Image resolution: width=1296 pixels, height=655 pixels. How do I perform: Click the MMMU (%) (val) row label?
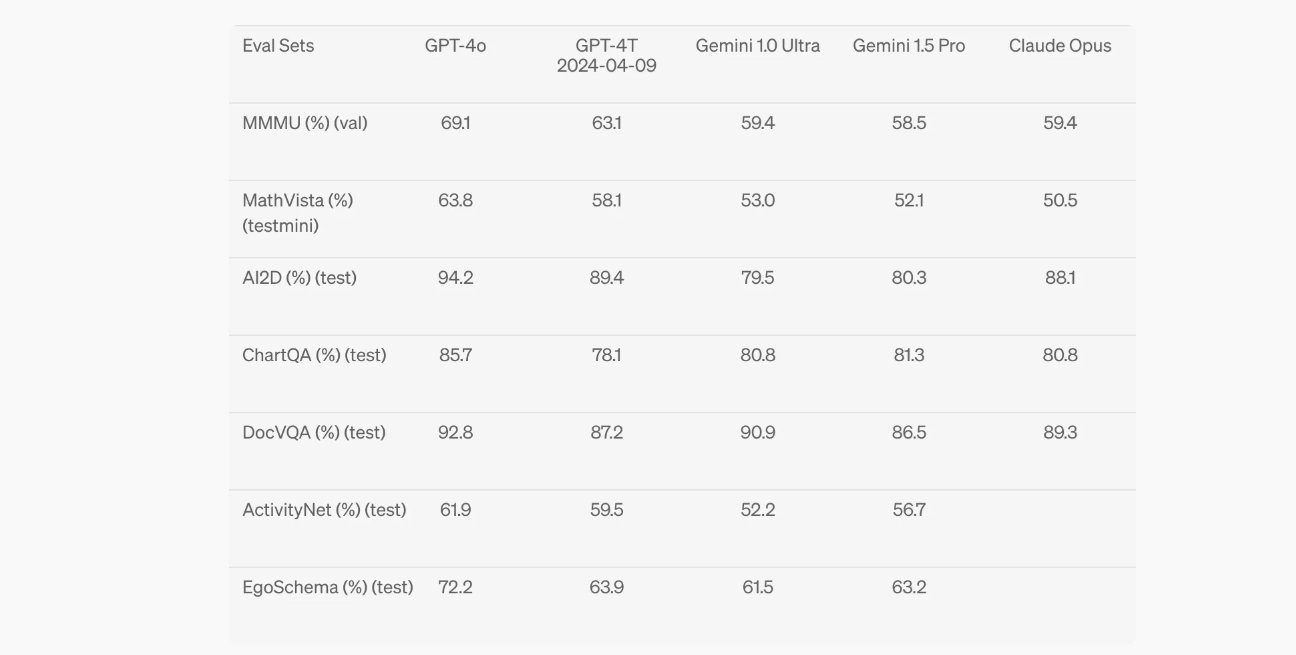305,123
